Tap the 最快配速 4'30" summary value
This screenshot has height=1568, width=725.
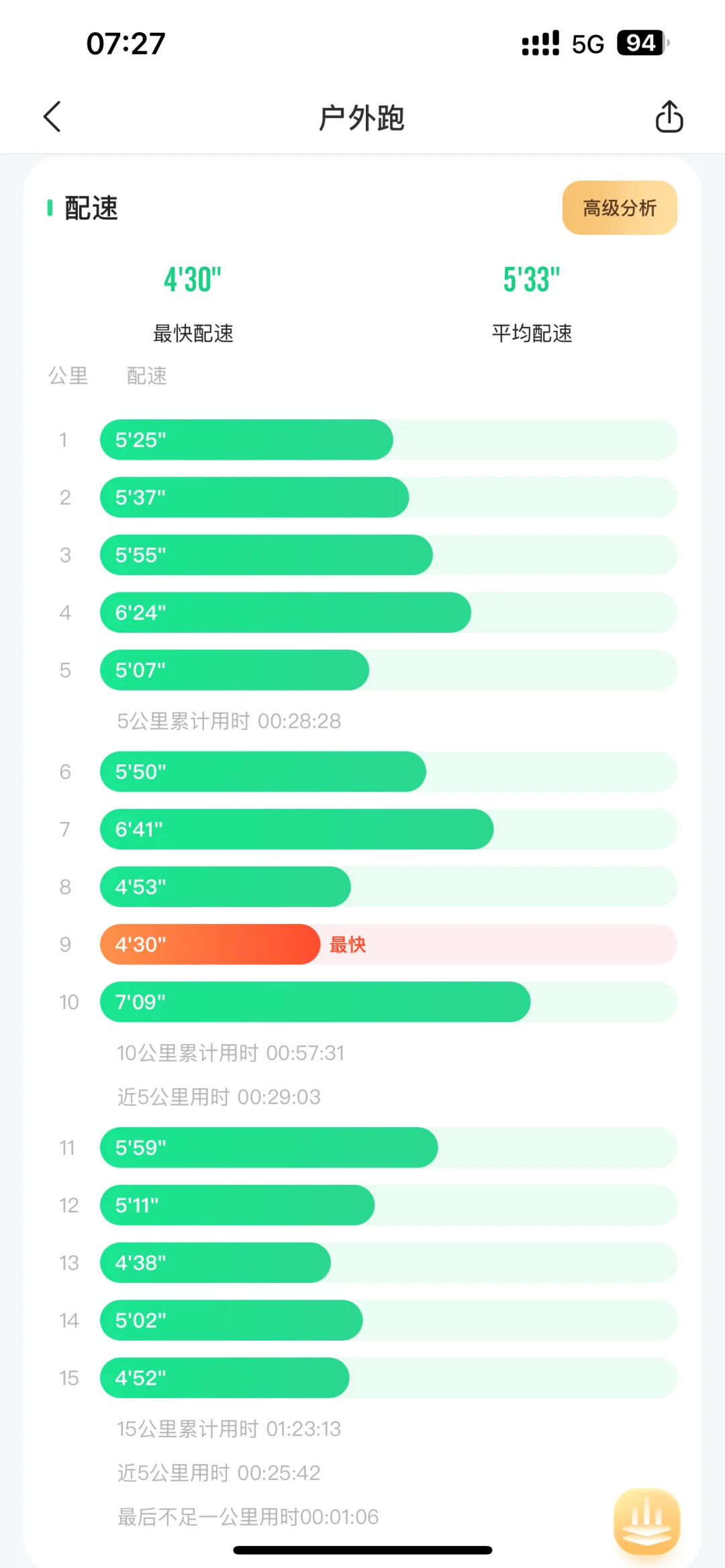tap(193, 280)
